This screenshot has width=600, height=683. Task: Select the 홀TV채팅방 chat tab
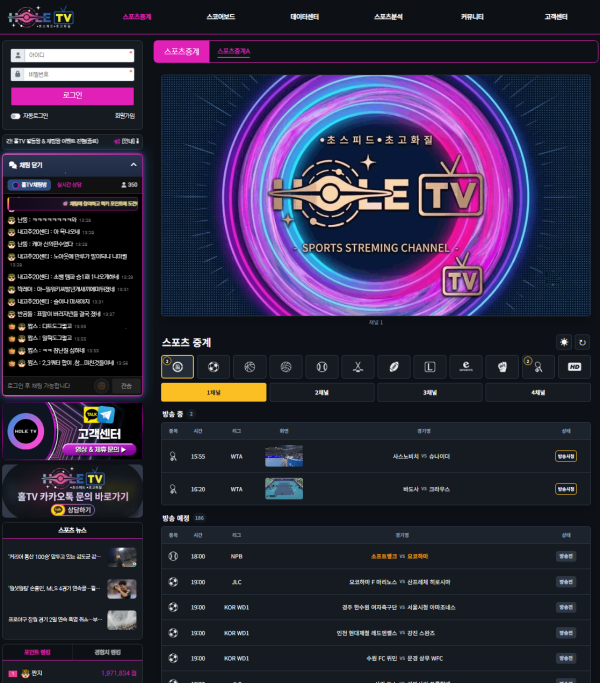pos(29,185)
